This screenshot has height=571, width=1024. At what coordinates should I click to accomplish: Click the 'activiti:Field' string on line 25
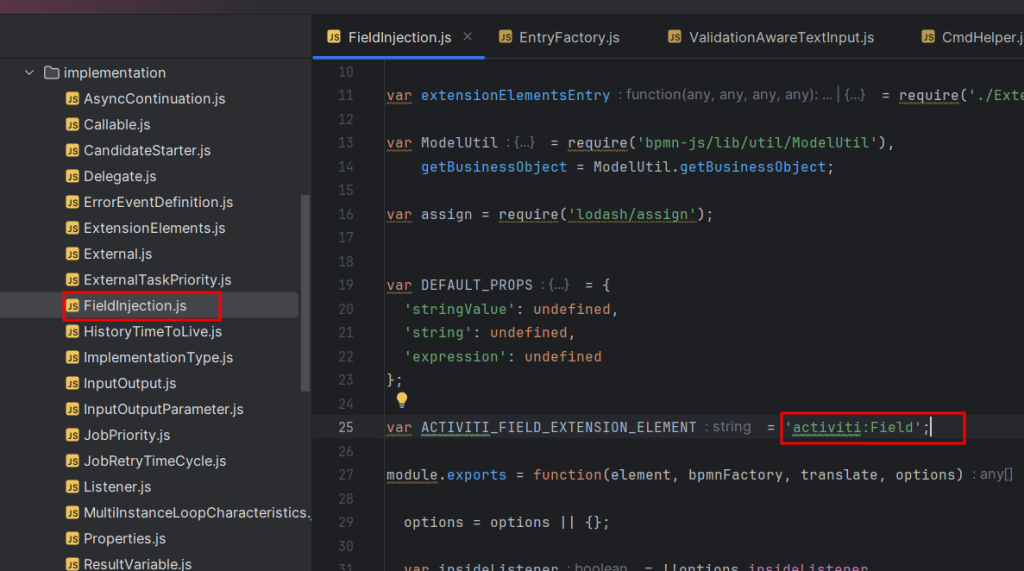click(855, 427)
